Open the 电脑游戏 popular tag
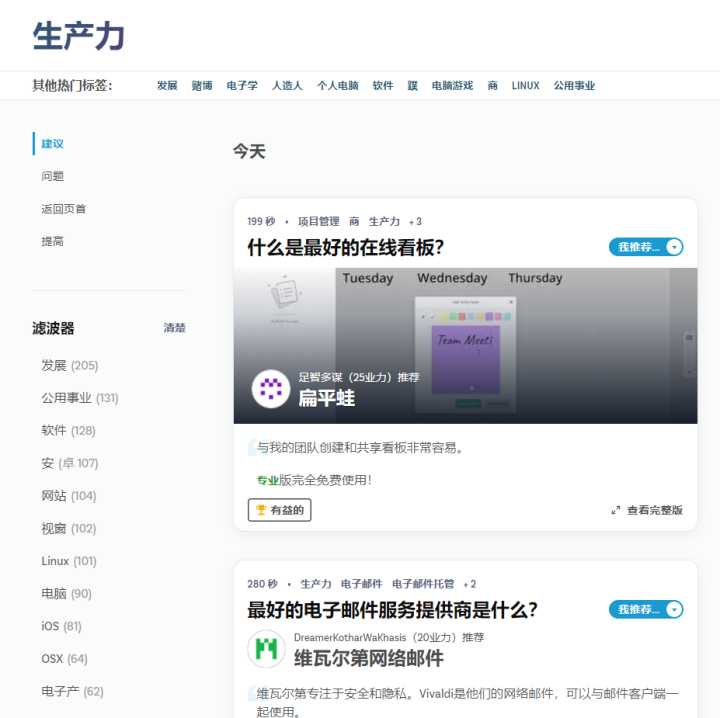The image size is (720, 718). 452,86
